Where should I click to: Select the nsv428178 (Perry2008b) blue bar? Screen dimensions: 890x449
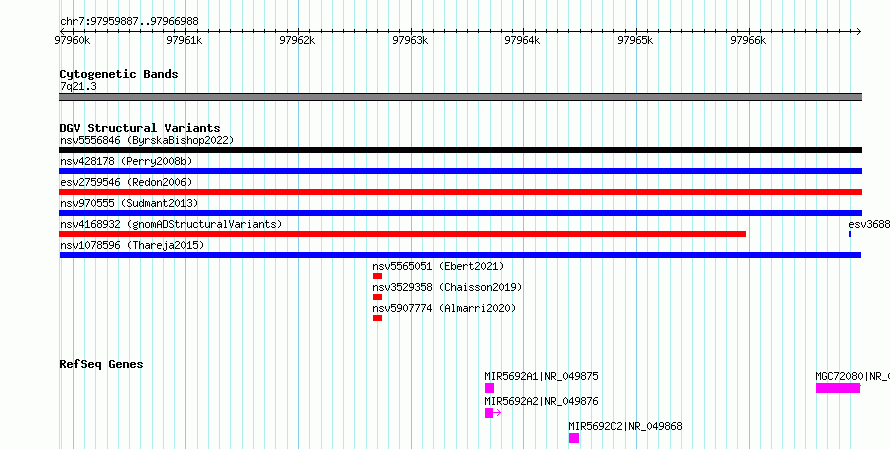(460, 171)
